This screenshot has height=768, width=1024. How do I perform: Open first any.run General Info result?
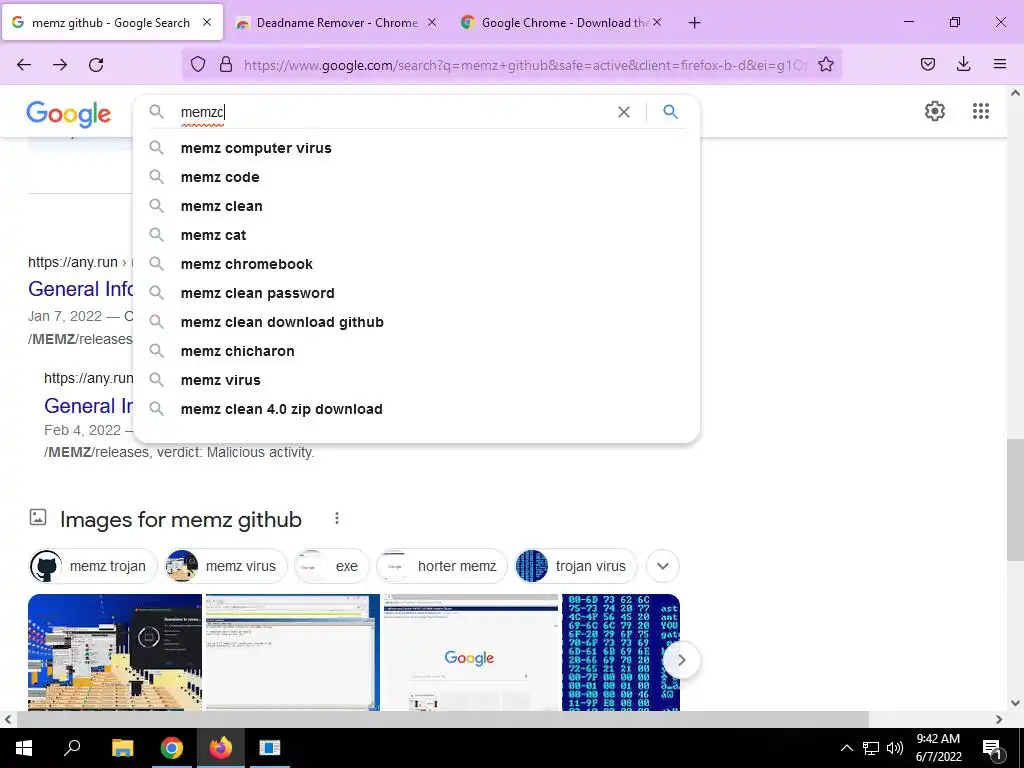81,289
